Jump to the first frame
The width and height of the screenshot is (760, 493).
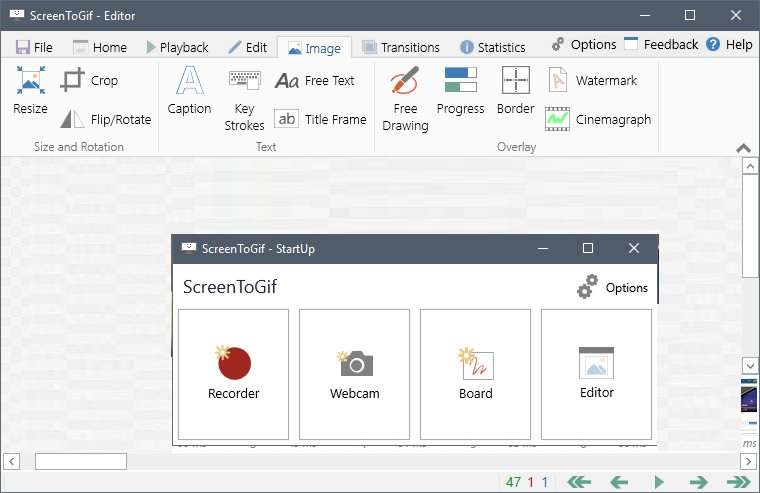pyautogui.click(x=579, y=482)
